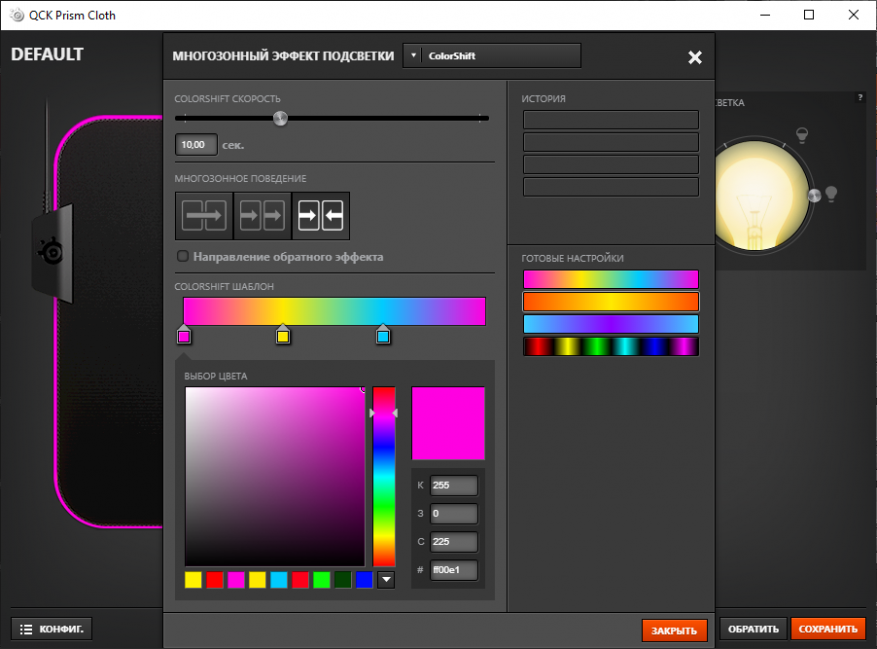Screen dimensions: 877x649
Task: Click the bulb icon right of the dial
Action: pos(831,194)
